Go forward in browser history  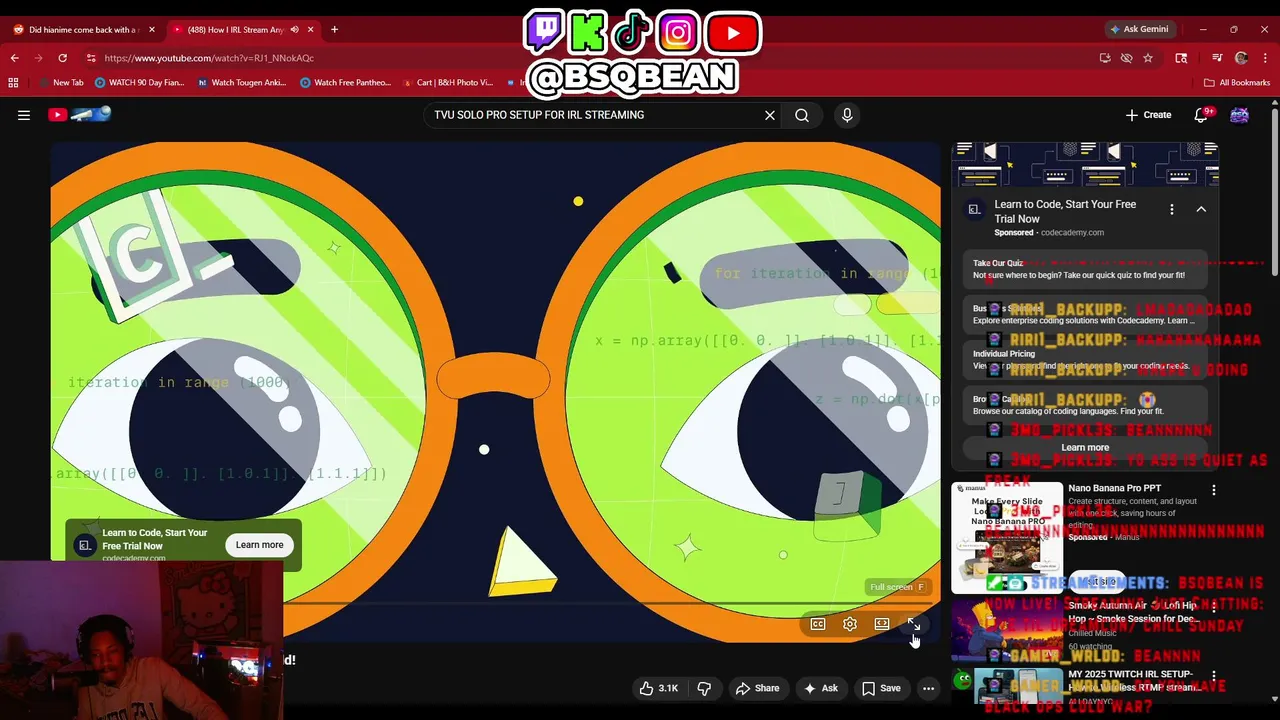[x=39, y=58]
